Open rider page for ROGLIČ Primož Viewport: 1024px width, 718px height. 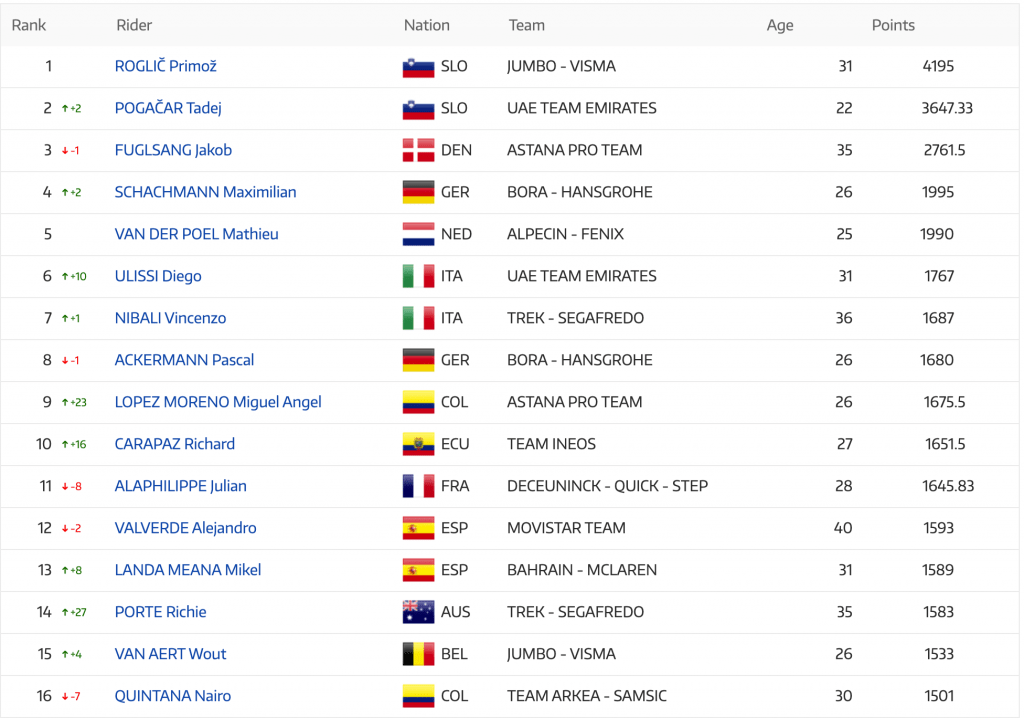(x=165, y=66)
